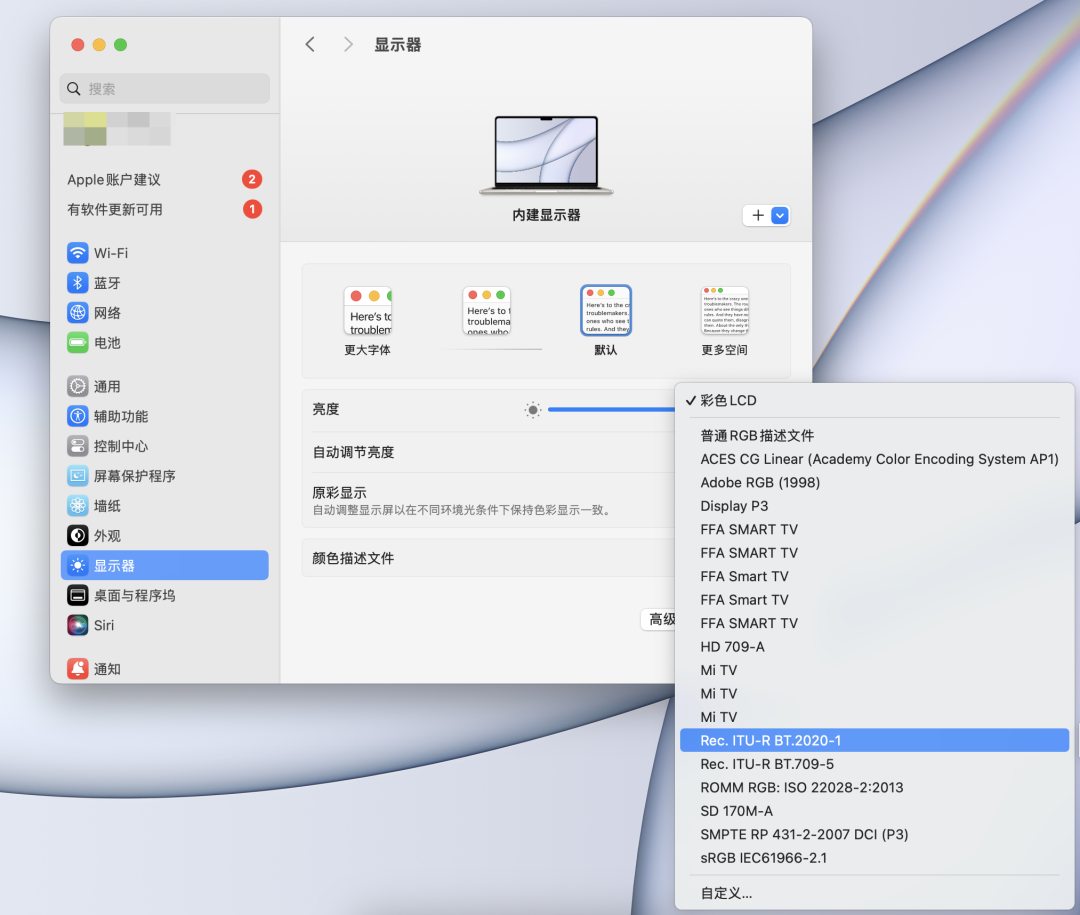
Task: Select the 内建显示器 laptop display image
Action: tap(546, 155)
